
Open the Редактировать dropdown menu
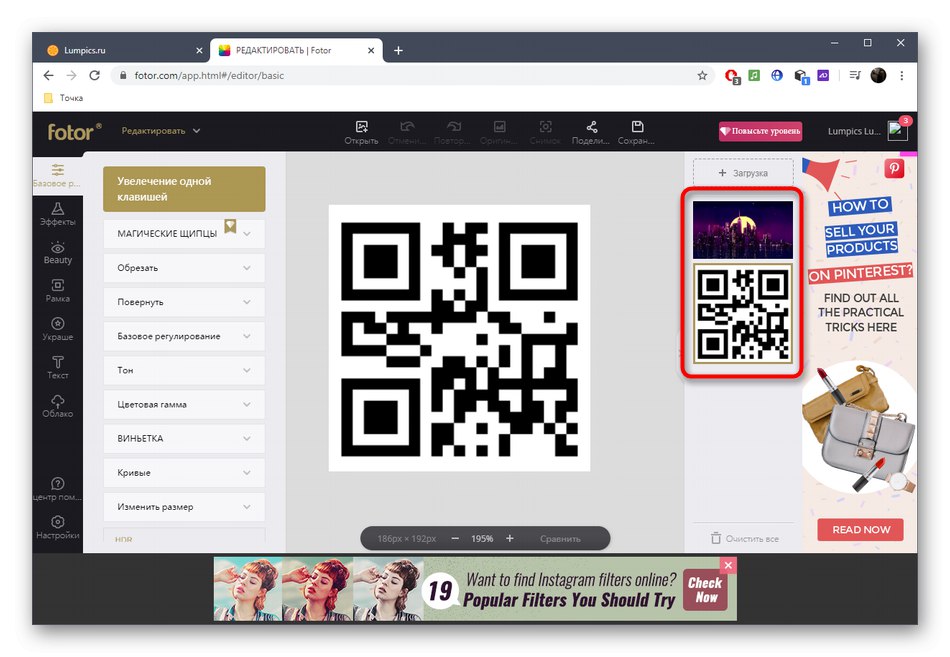pos(161,131)
